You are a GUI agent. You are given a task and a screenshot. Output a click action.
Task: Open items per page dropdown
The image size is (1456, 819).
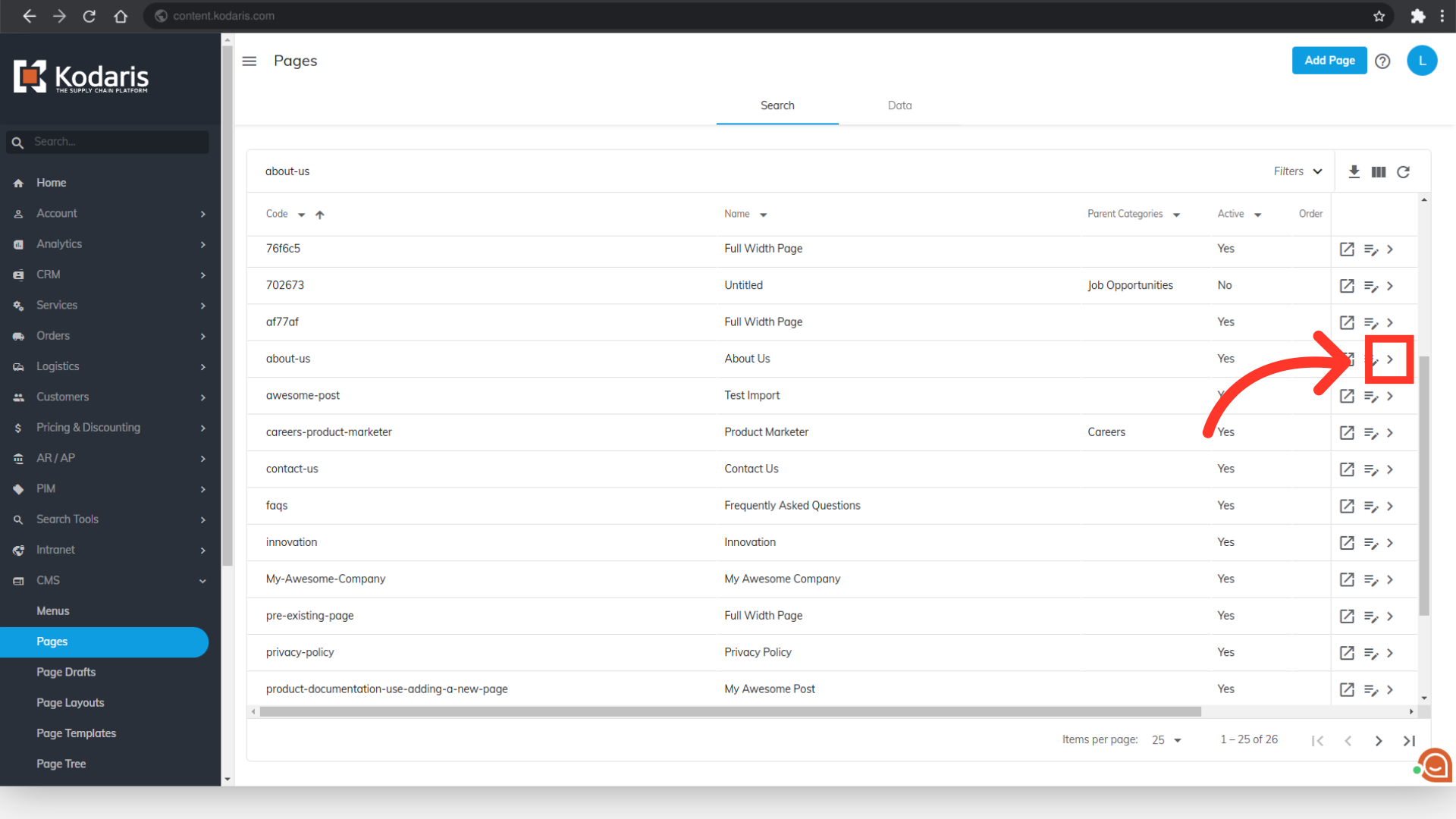(x=1167, y=740)
